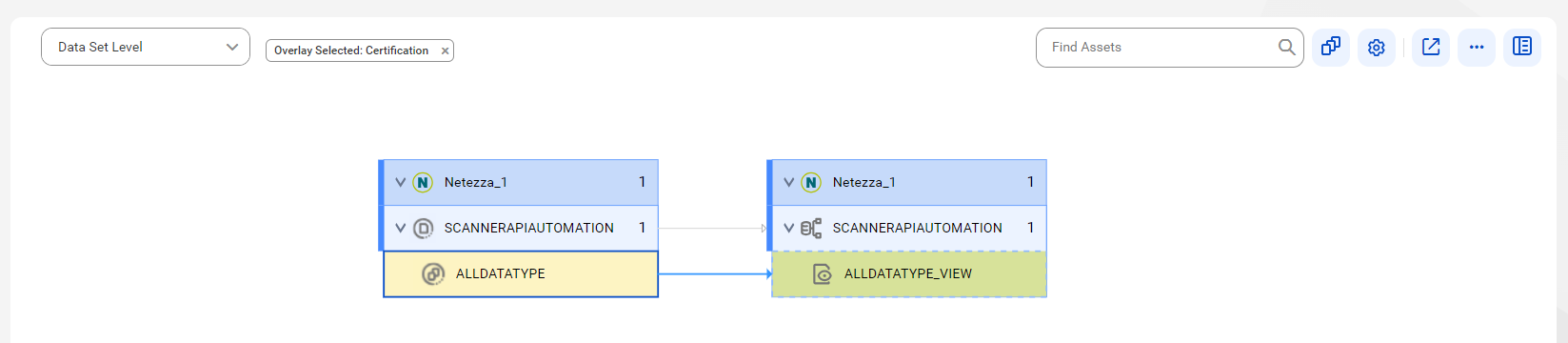The height and width of the screenshot is (343, 1568).
Task: Click the magnifier search icon
Action: click(x=1286, y=47)
